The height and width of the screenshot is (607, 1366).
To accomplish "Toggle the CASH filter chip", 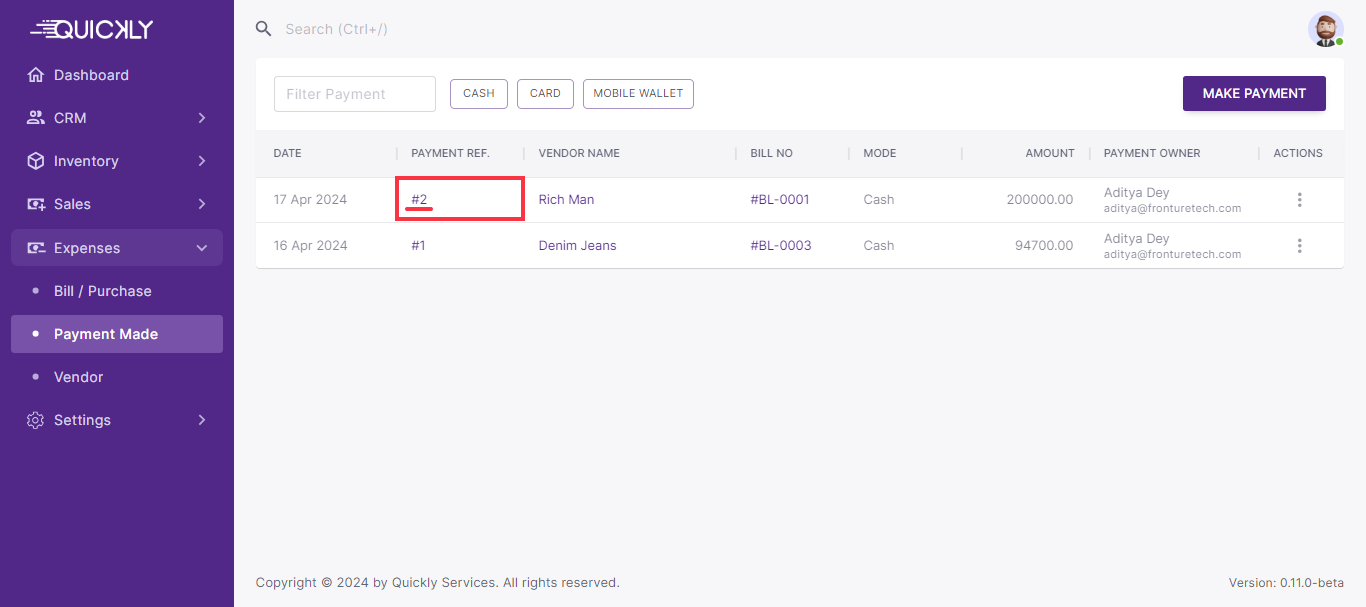I will (479, 93).
